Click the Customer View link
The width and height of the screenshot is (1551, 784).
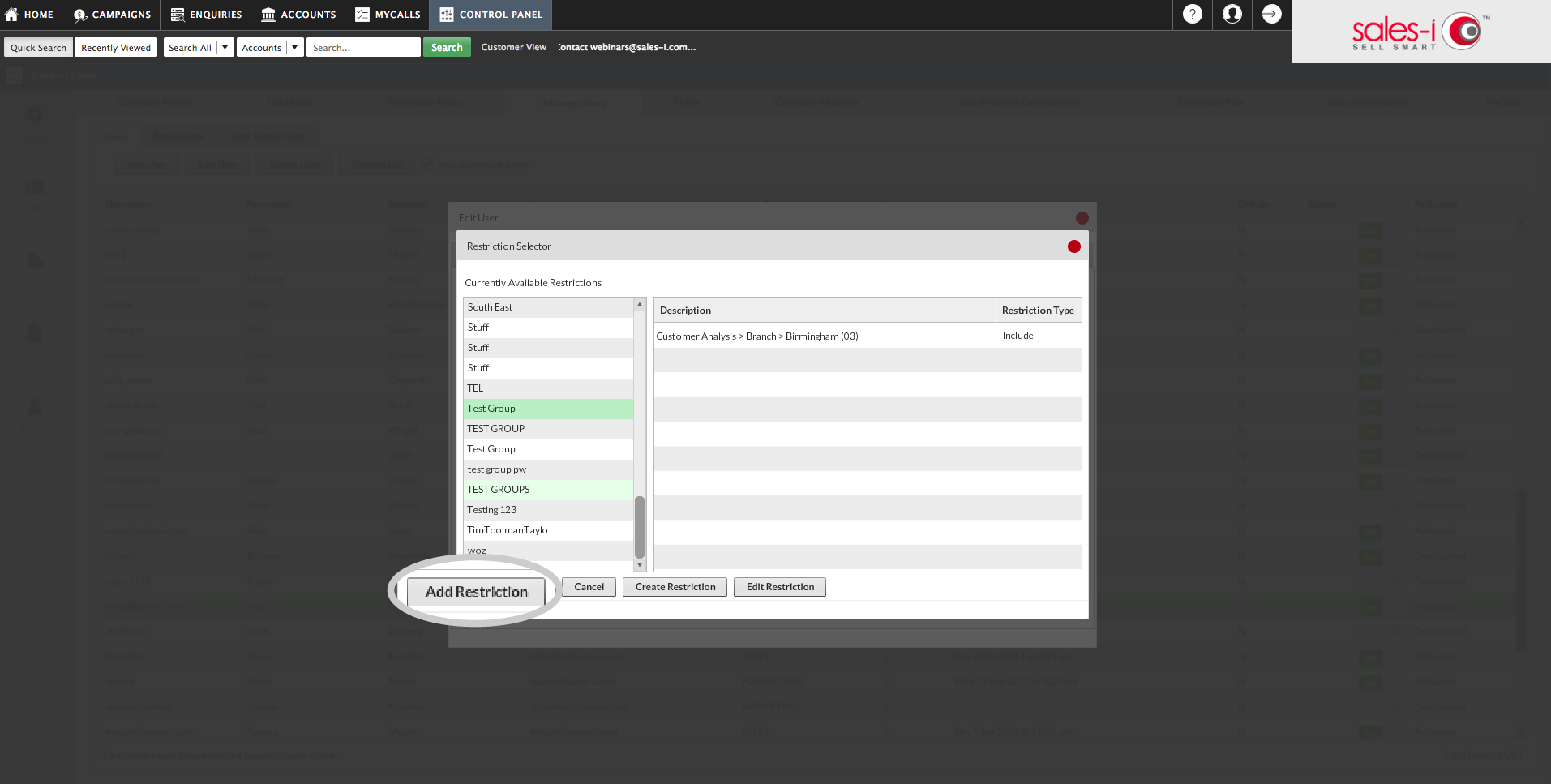coord(513,47)
